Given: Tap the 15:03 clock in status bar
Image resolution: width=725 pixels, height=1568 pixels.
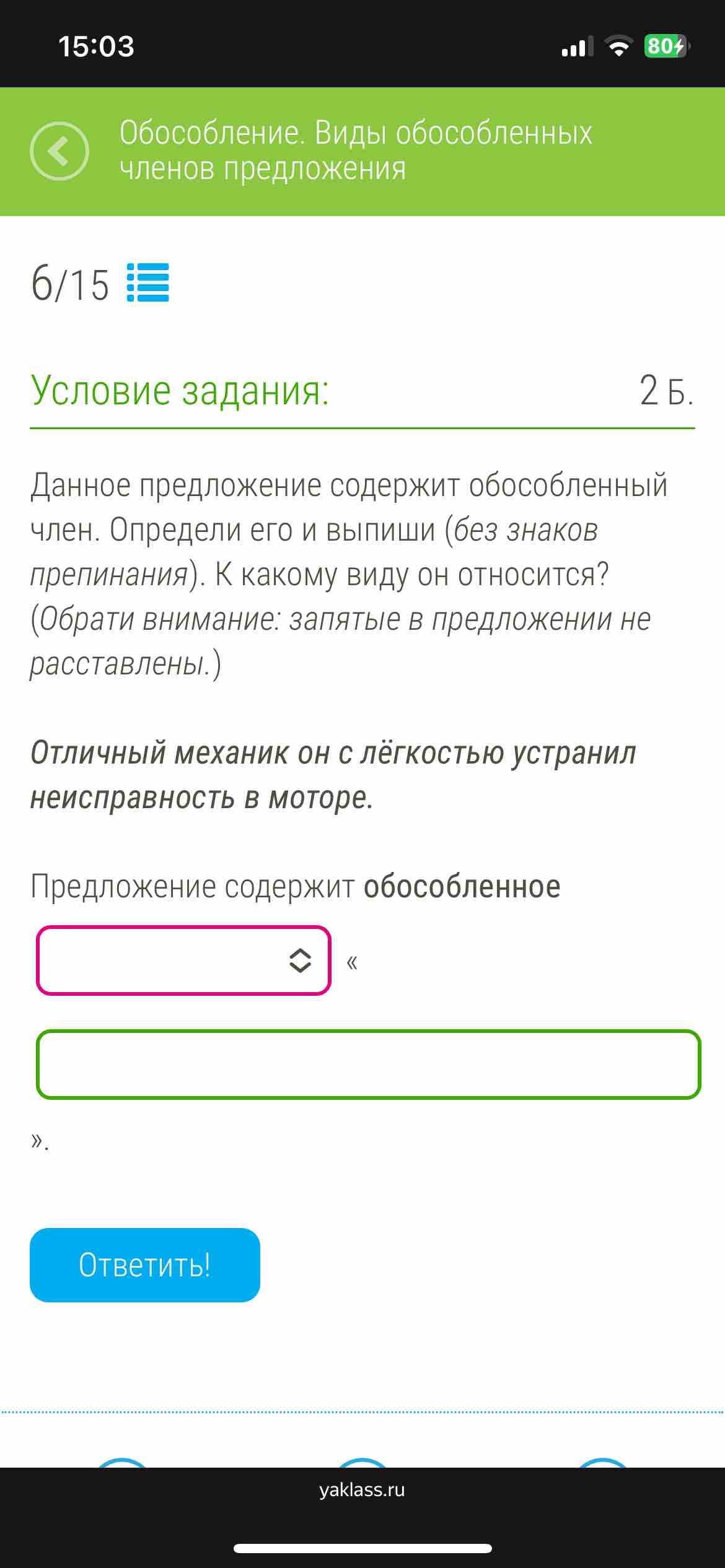Looking at the screenshot, I should point(96,46).
